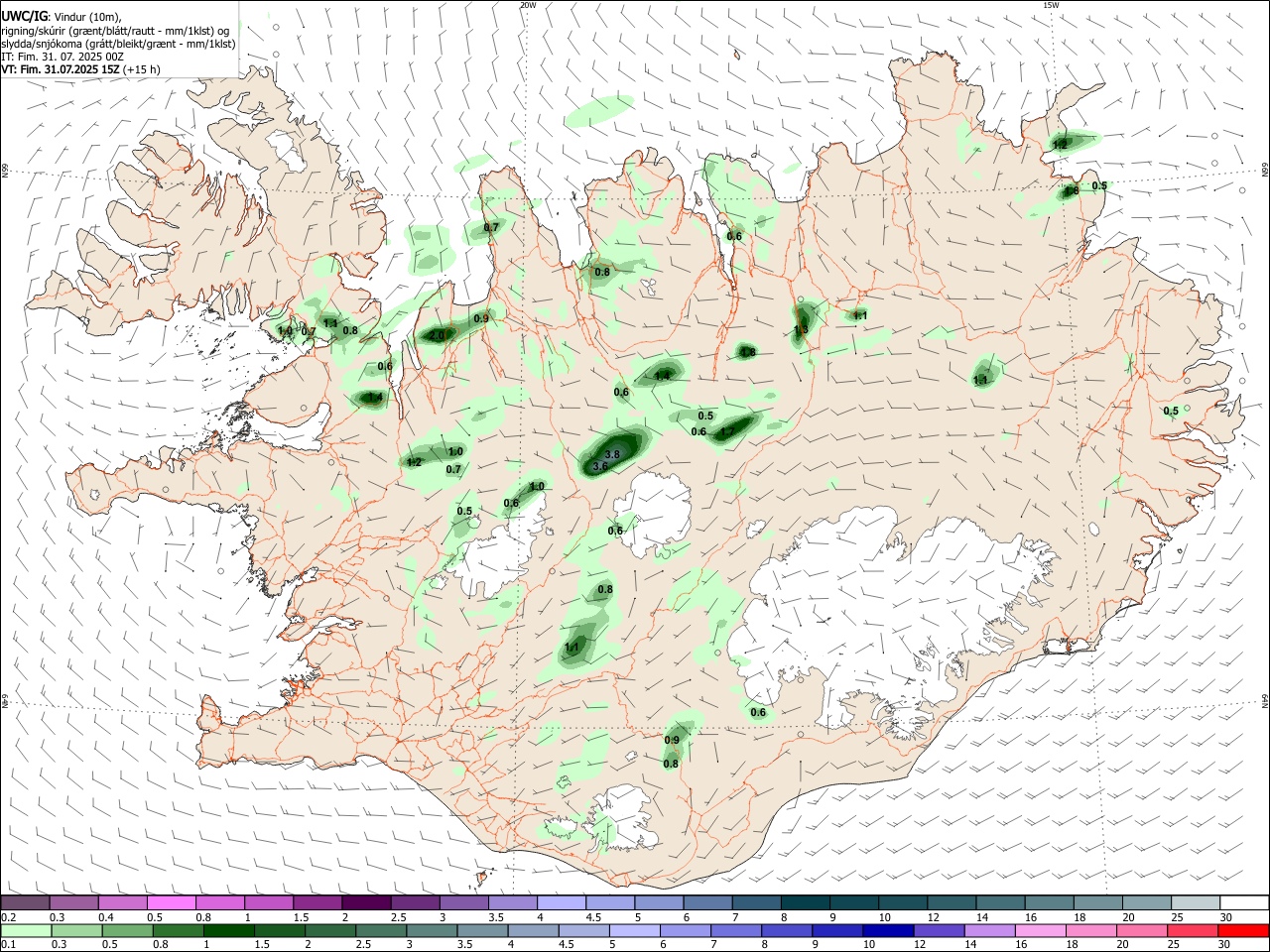Click the 'VT: Fim. 31.07.2025 15Z (+15 h)' line
The image size is (1270, 952).
81,69
